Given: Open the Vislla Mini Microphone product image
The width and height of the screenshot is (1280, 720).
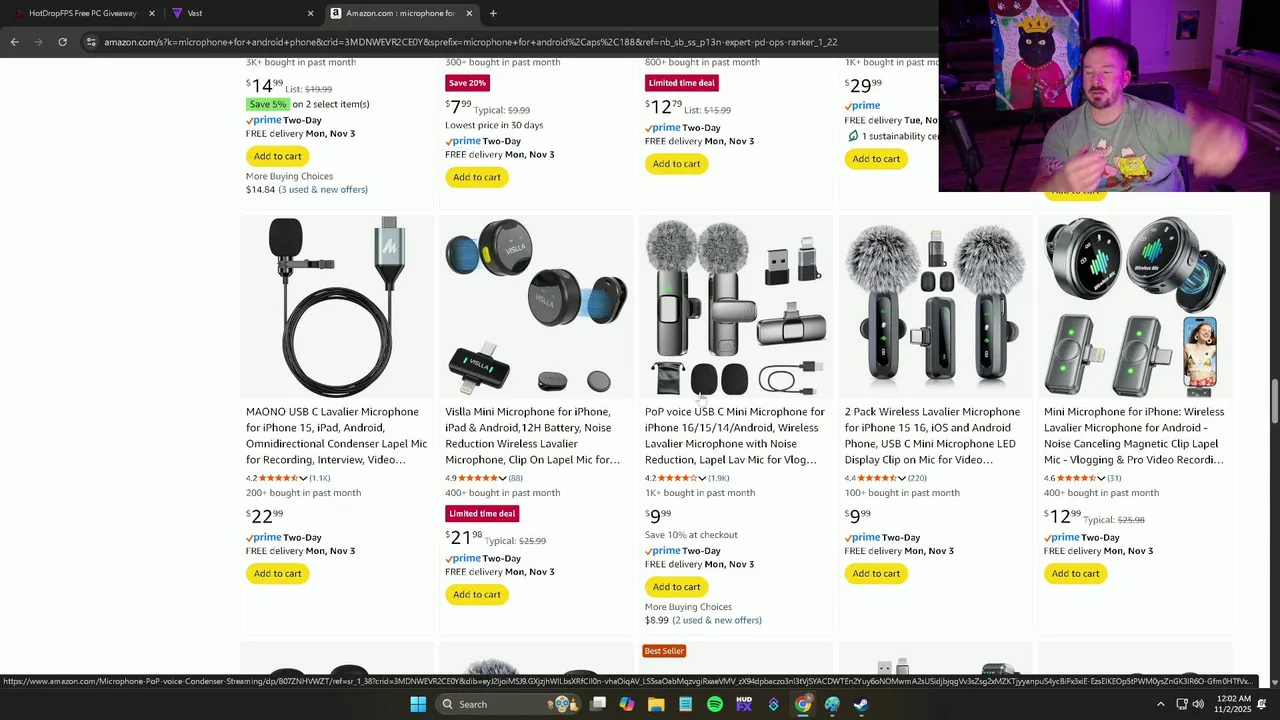Looking at the screenshot, I should coord(536,306).
